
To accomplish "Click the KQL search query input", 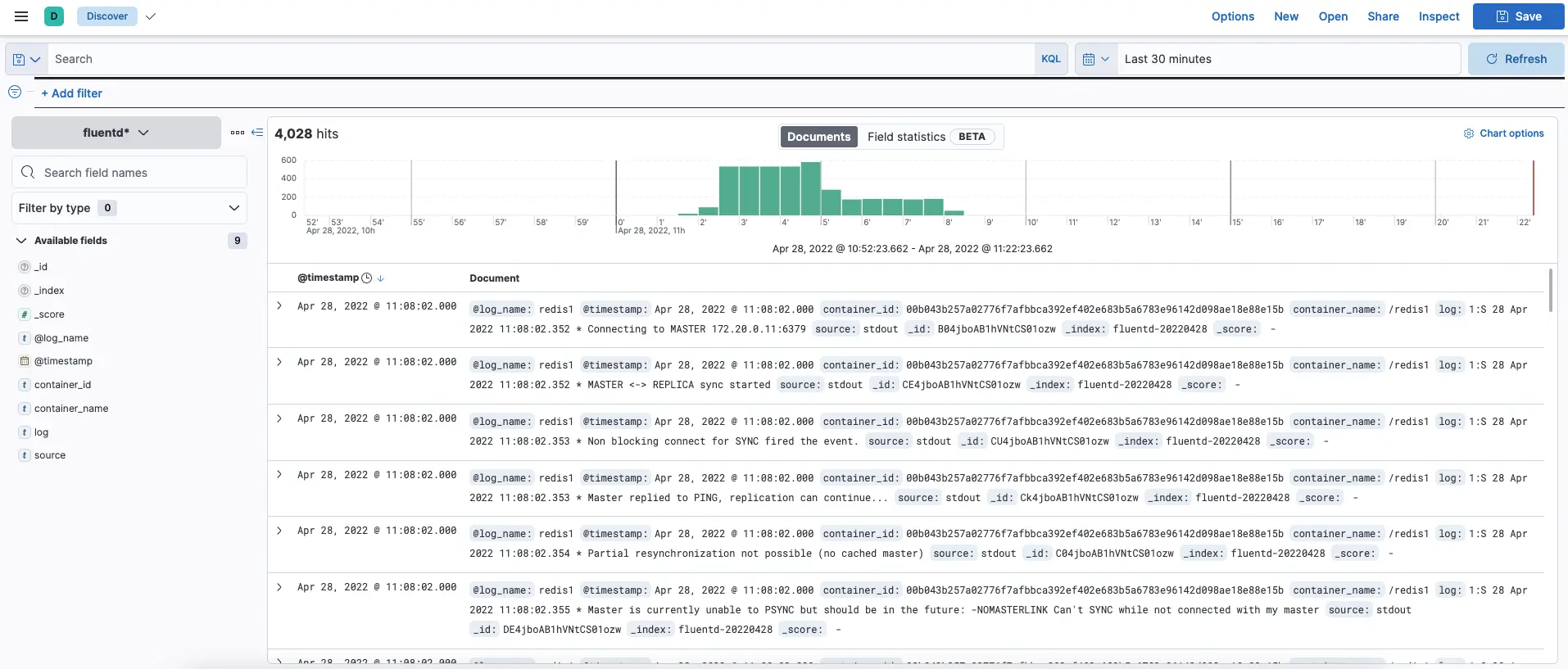I will coord(541,59).
